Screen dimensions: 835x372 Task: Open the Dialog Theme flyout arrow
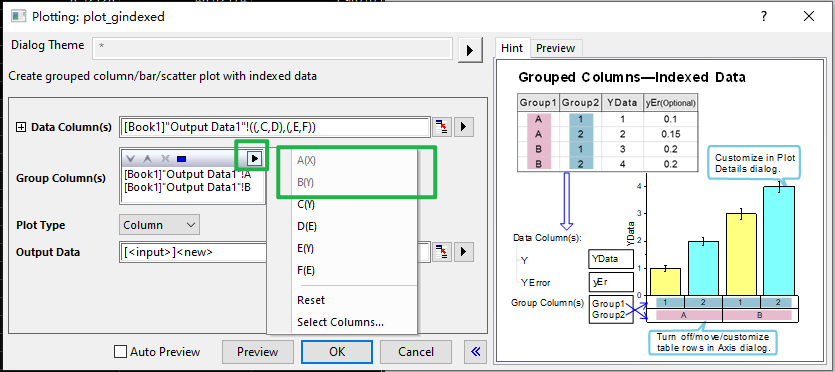coord(470,50)
